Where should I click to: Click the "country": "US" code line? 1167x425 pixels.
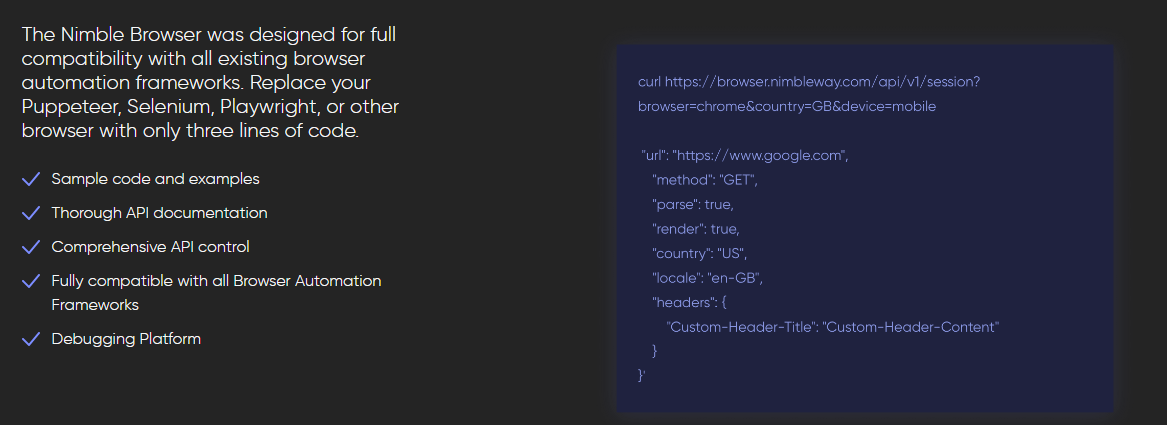pos(699,253)
